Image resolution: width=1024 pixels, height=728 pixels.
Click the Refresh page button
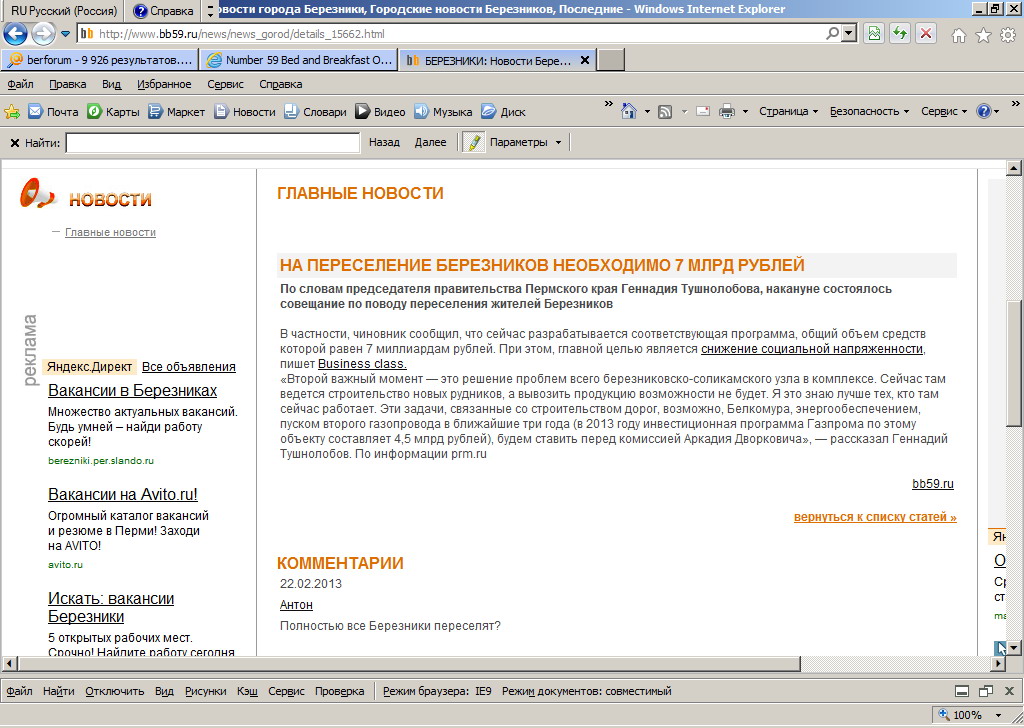click(x=900, y=34)
